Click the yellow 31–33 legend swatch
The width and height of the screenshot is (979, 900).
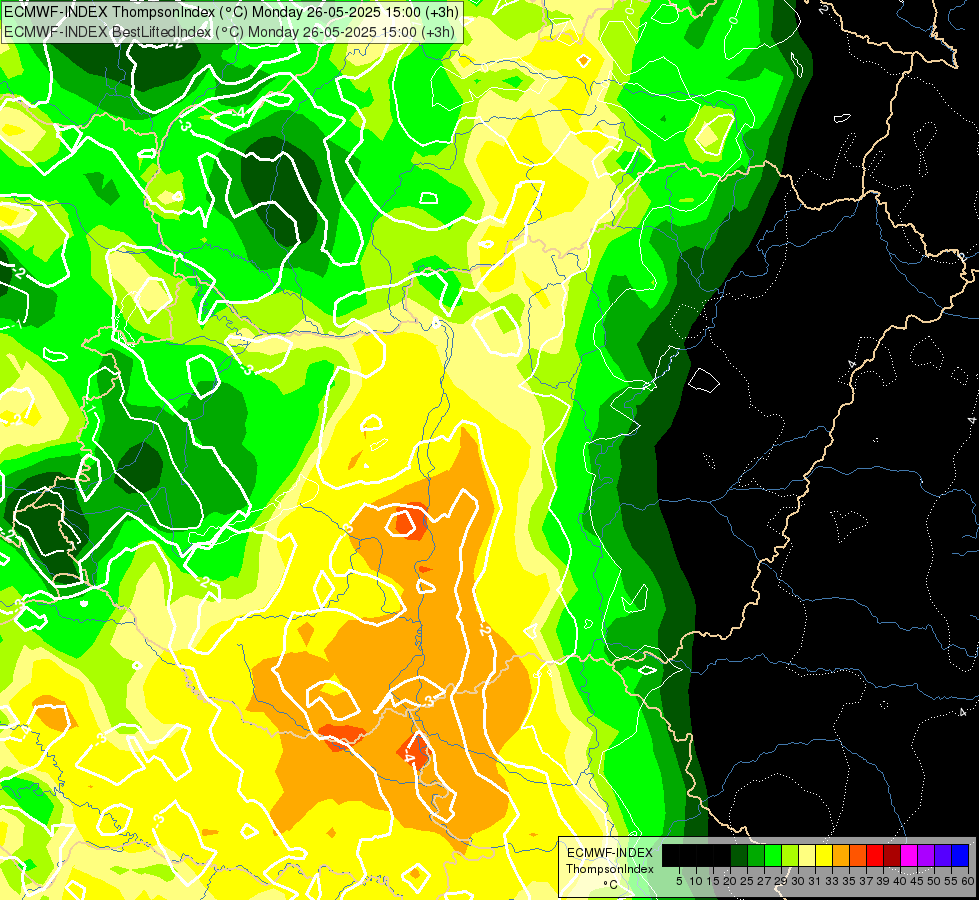click(824, 855)
